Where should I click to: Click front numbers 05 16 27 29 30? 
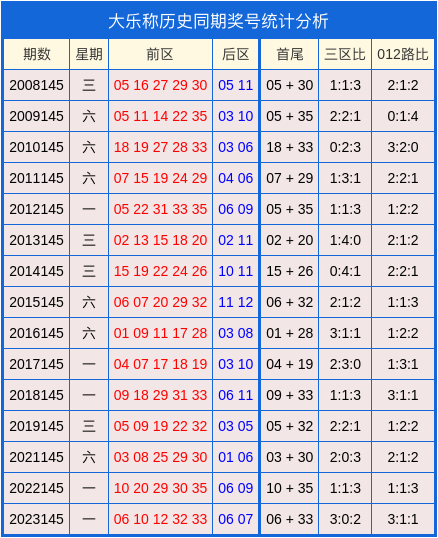tap(160, 85)
